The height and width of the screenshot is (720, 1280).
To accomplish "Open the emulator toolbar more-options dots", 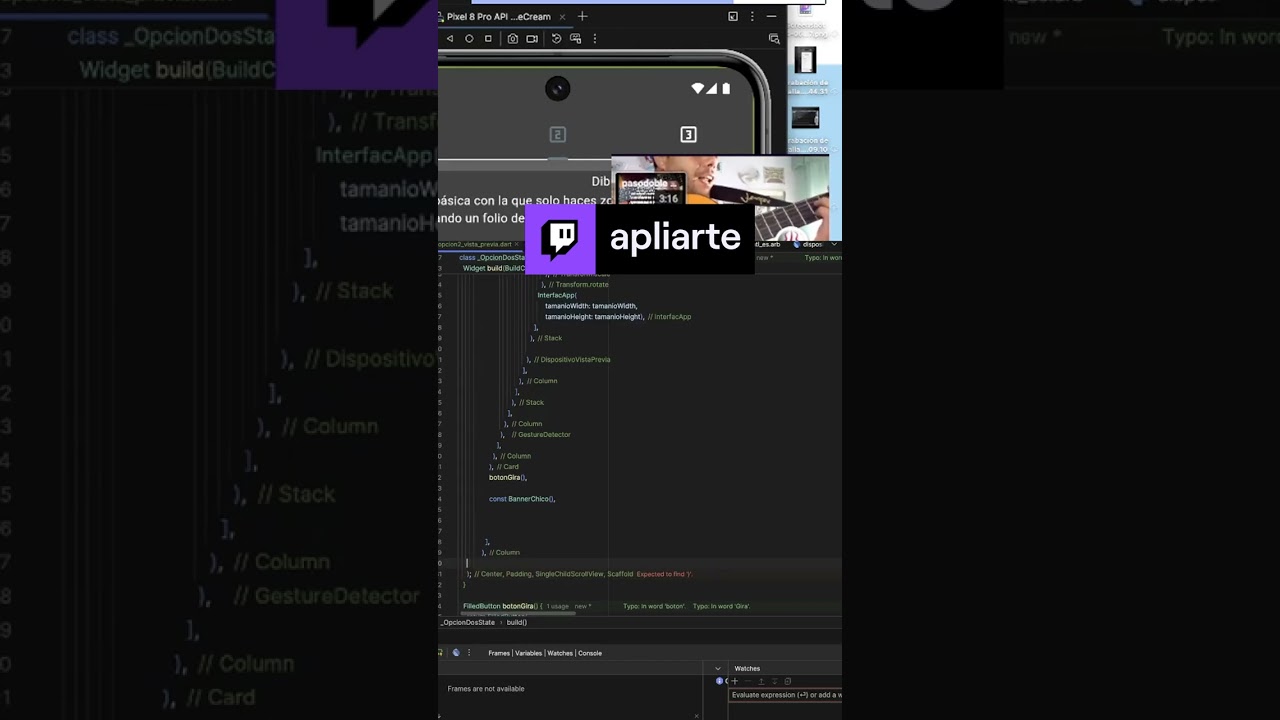I will point(595,38).
